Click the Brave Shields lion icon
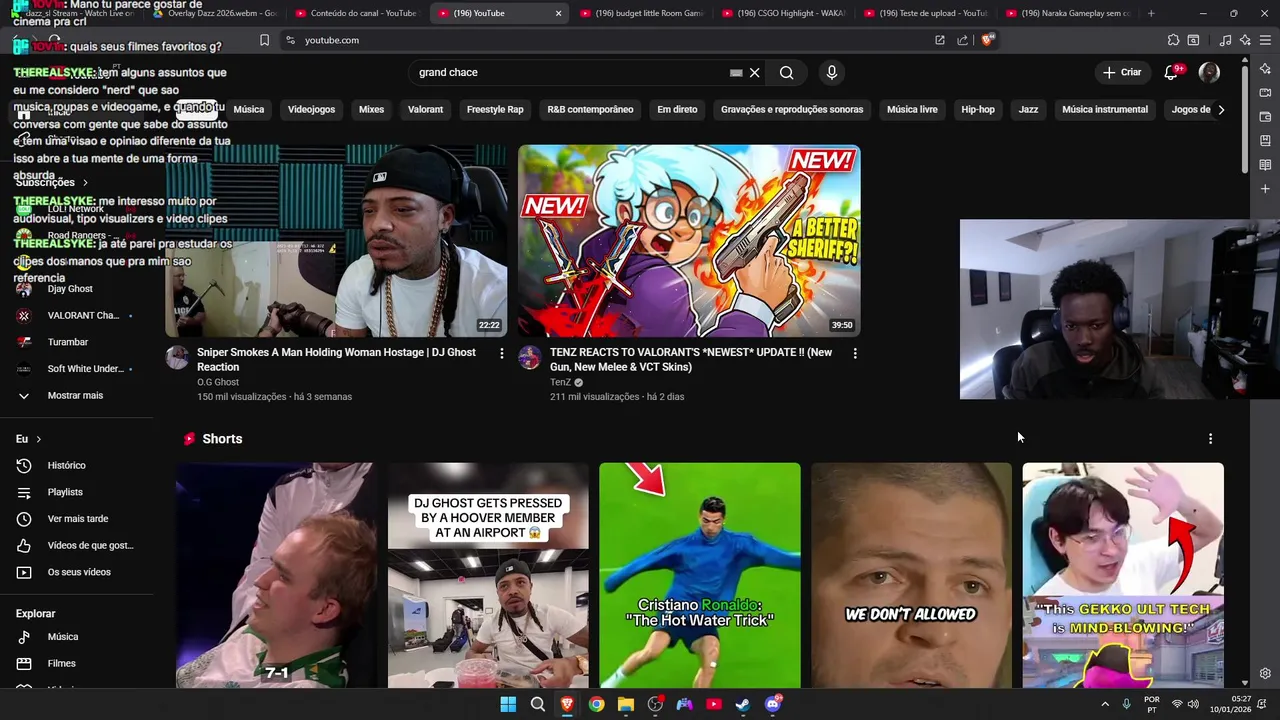1280x720 pixels. [988, 40]
